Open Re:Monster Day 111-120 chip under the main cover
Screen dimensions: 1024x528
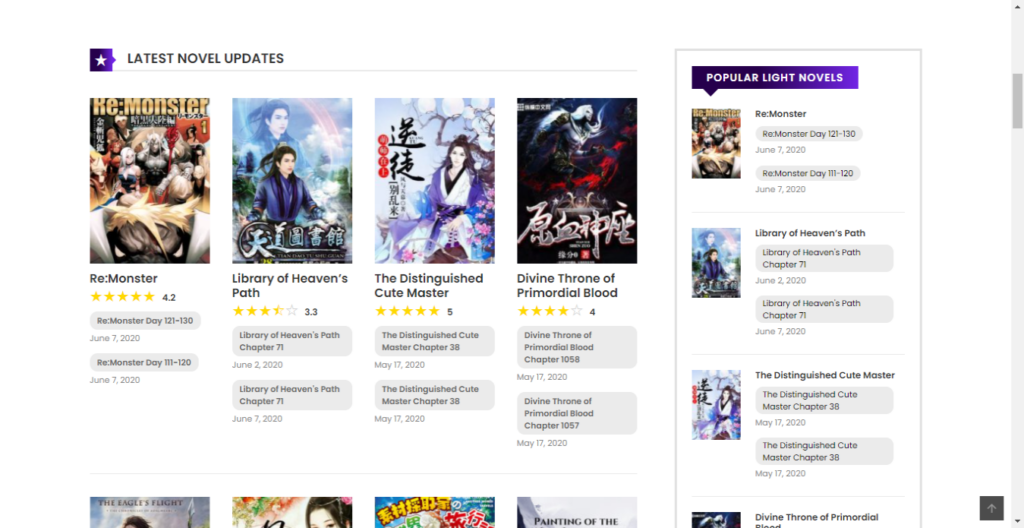click(144, 363)
